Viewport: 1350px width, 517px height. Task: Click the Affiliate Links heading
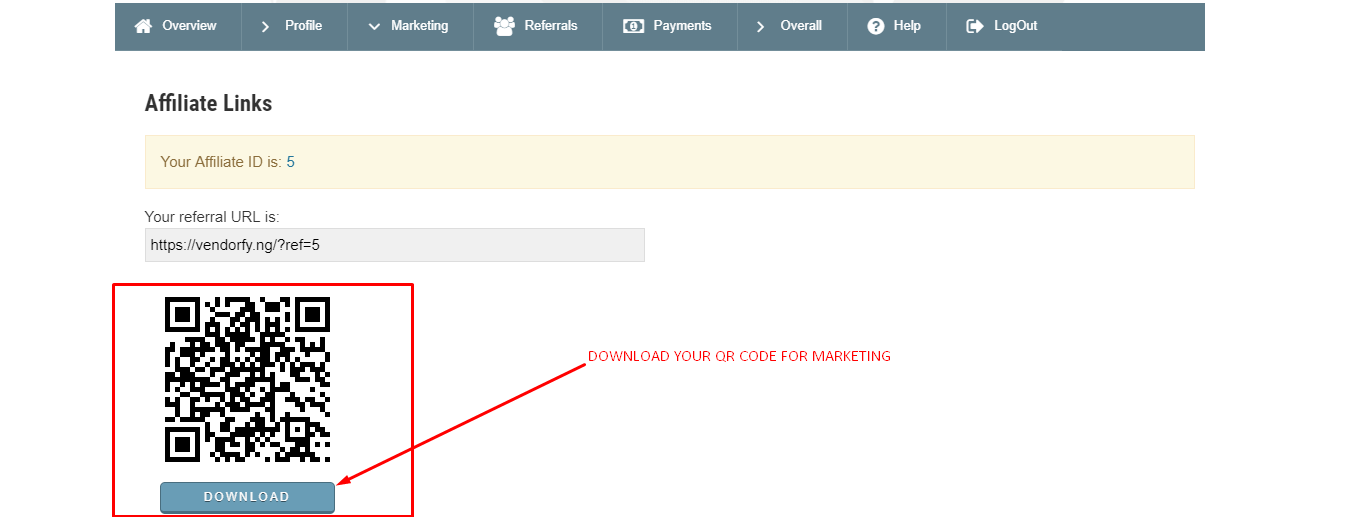coord(208,103)
